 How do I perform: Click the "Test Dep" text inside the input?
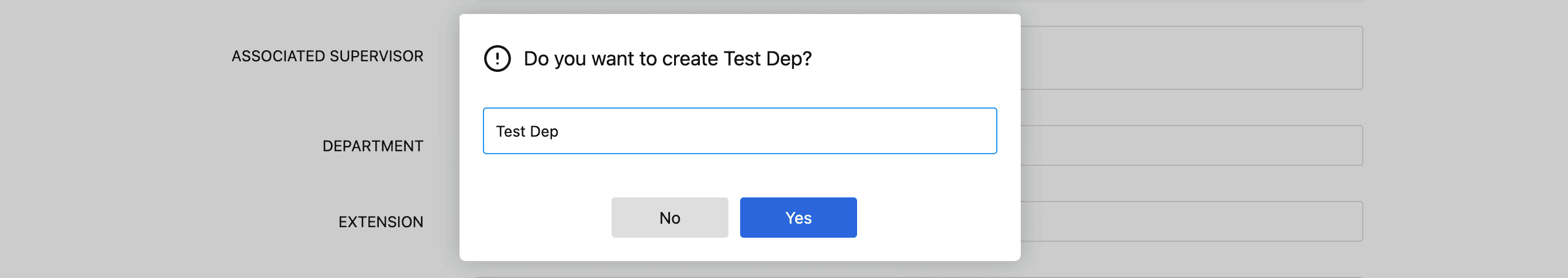[527, 131]
